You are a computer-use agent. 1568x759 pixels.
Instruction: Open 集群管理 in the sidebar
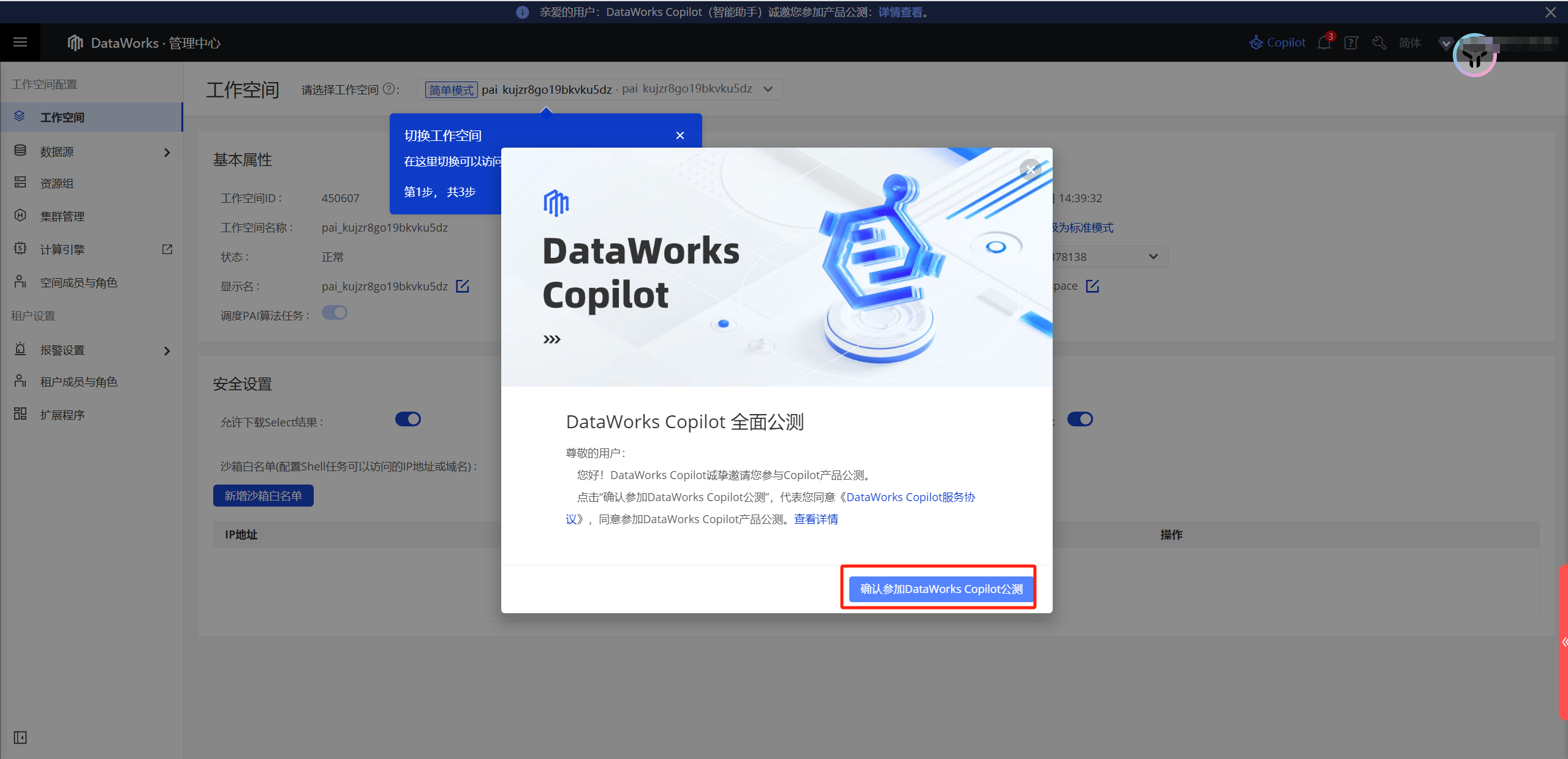click(x=62, y=216)
